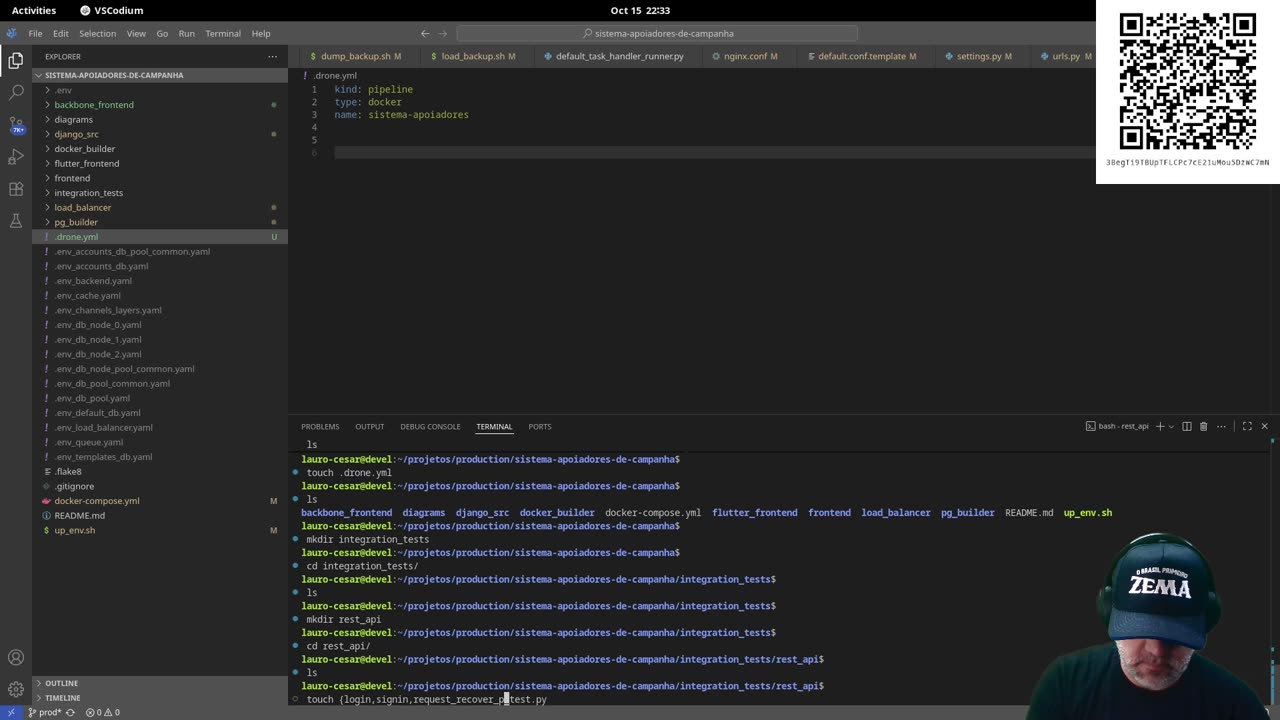The width and height of the screenshot is (1280, 720).
Task: Click the Accounts icon in activity bar
Action: pos(16,658)
